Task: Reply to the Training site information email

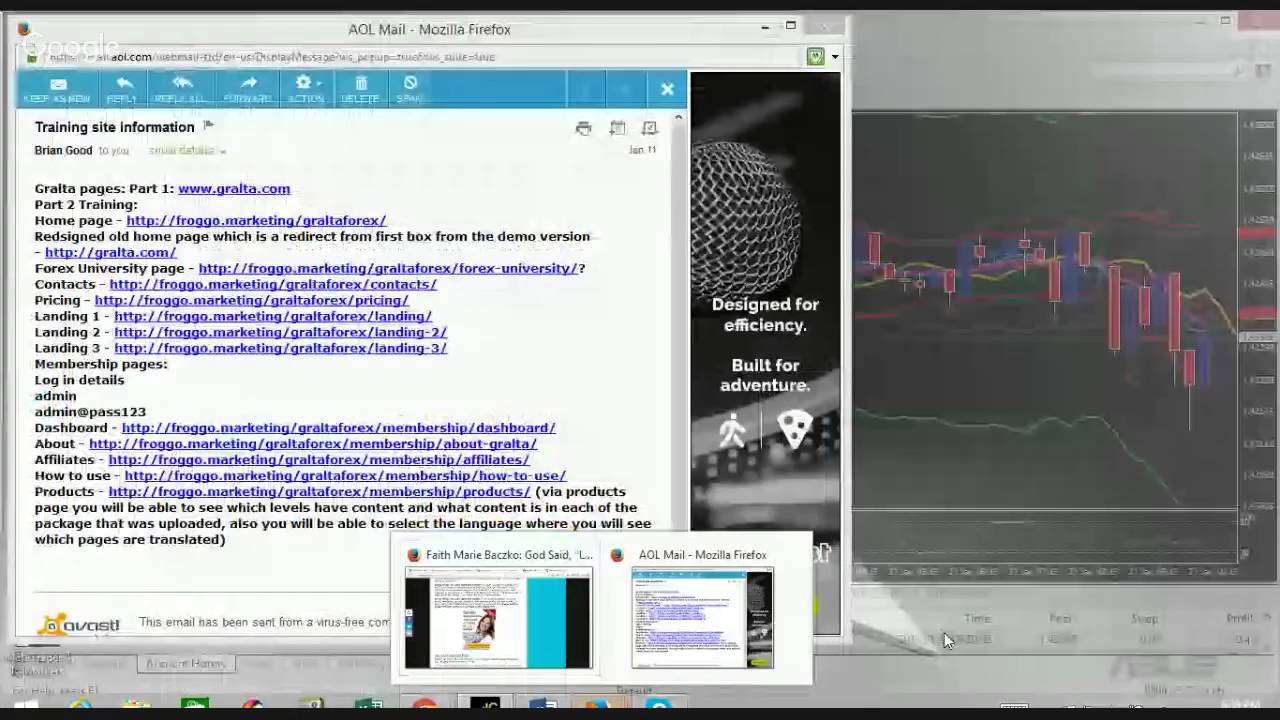Action: click(123, 88)
